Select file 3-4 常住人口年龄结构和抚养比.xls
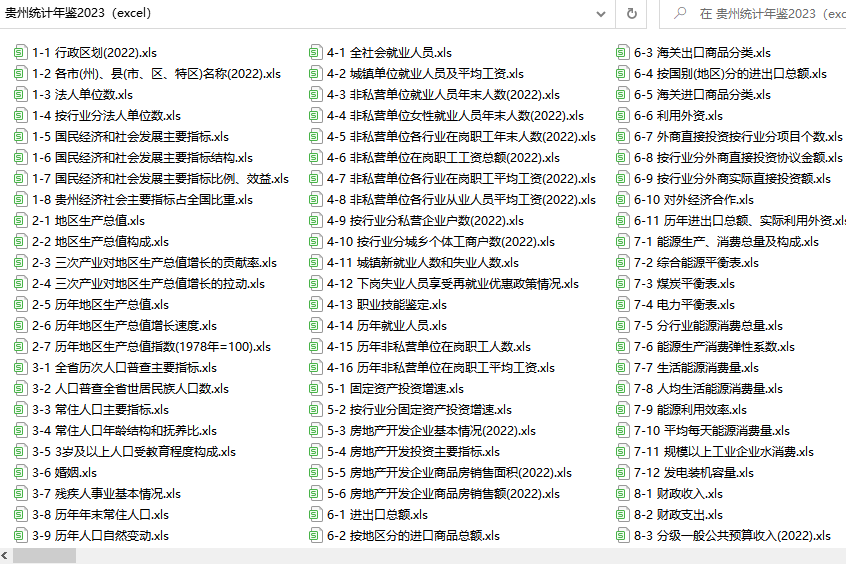The height and width of the screenshot is (567, 846). point(115,431)
